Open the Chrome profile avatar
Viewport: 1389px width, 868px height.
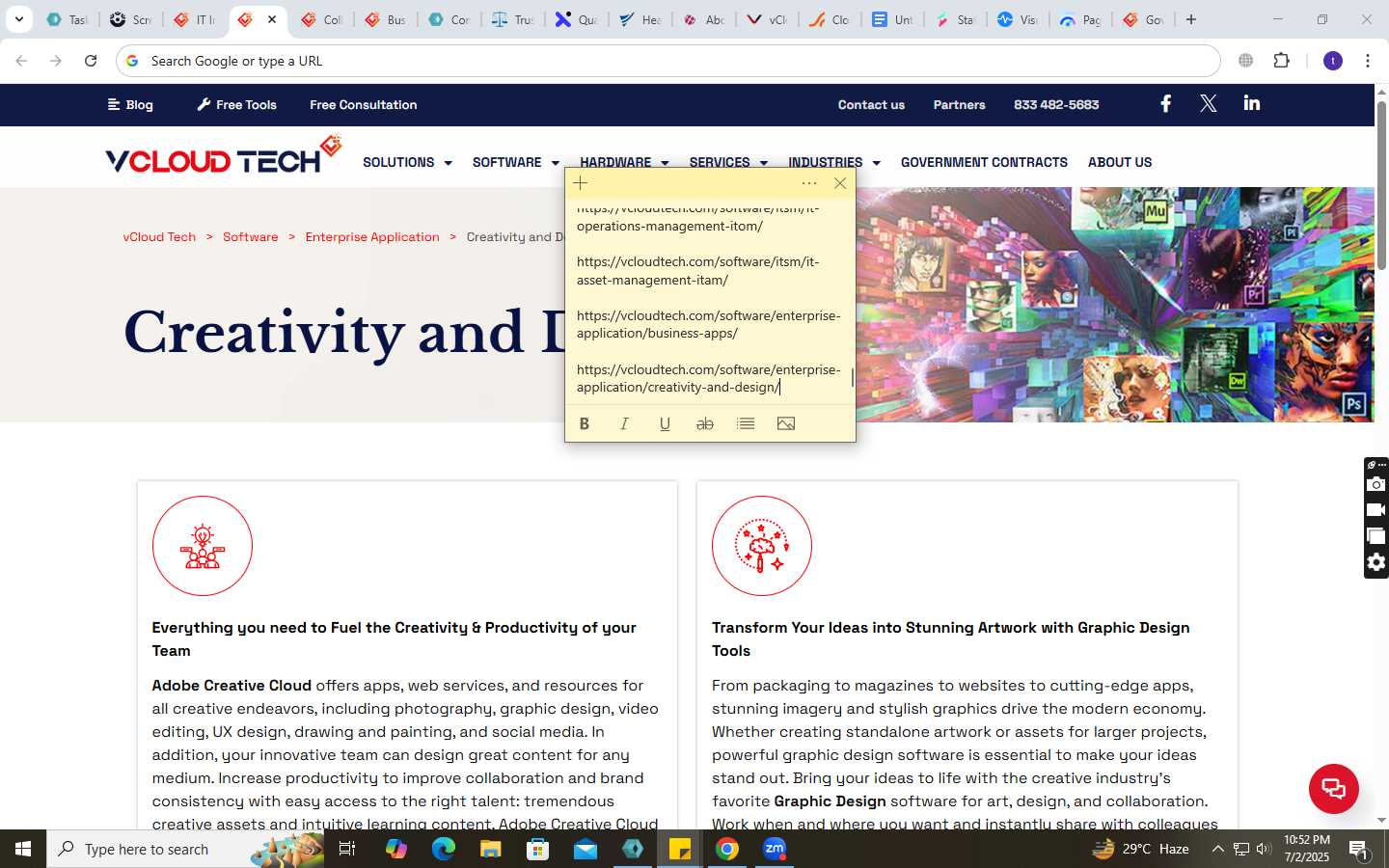tap(1333, 61)
